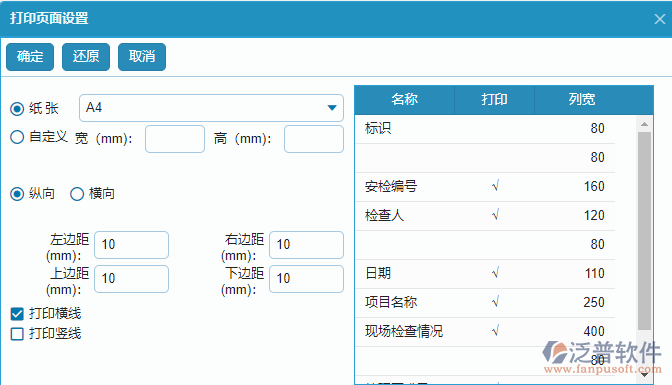The height and width of the screenshot is (385, 672).
Task: Toggle print checkmark for 日期 row
Action: click(x=495, y=273)
